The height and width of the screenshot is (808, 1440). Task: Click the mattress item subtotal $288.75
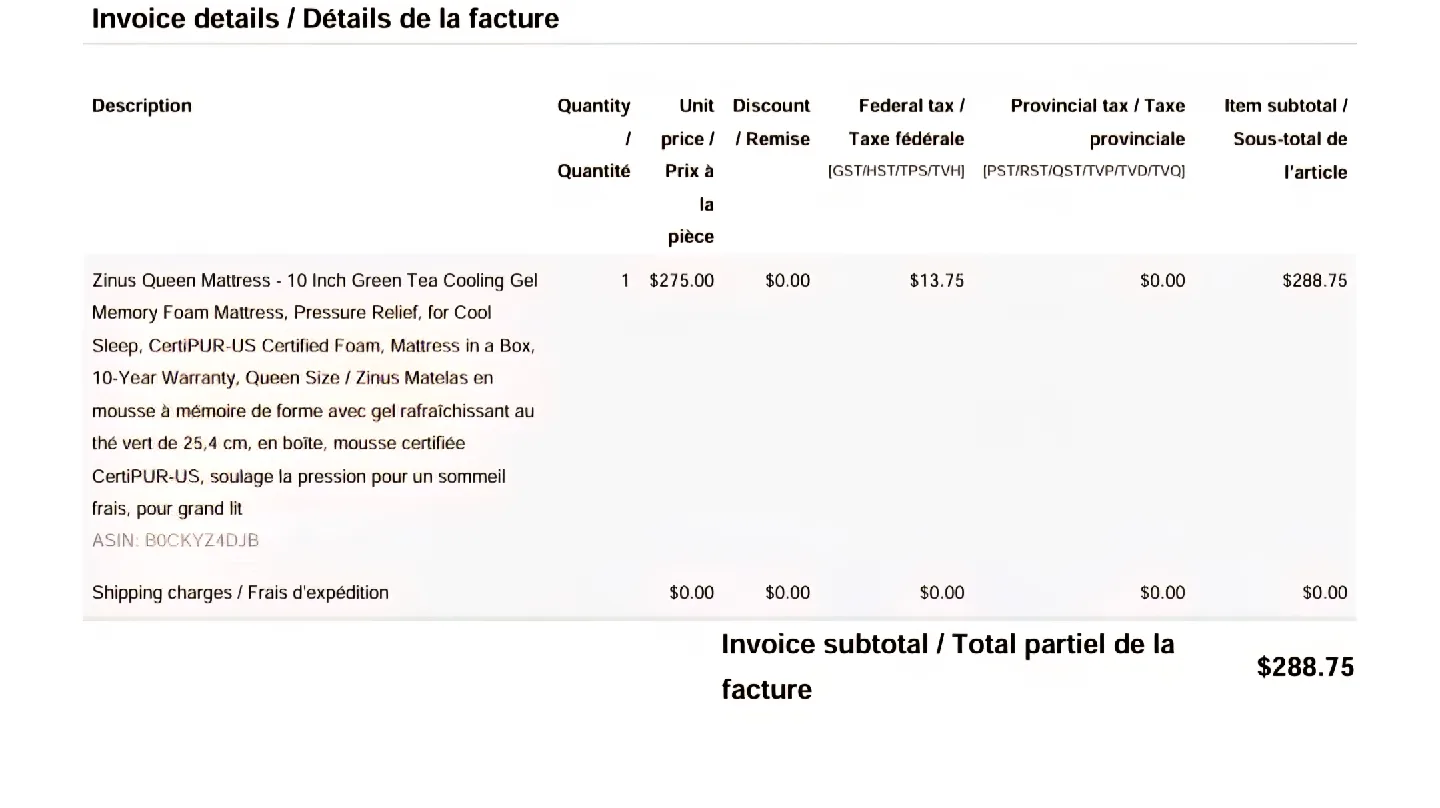[x=1314, y=281]
